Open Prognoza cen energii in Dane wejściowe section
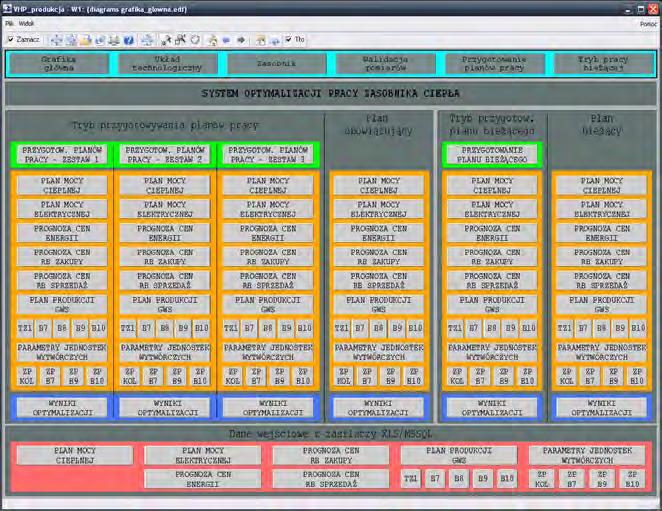The image size is (662, 511). (x=203, y=479)
